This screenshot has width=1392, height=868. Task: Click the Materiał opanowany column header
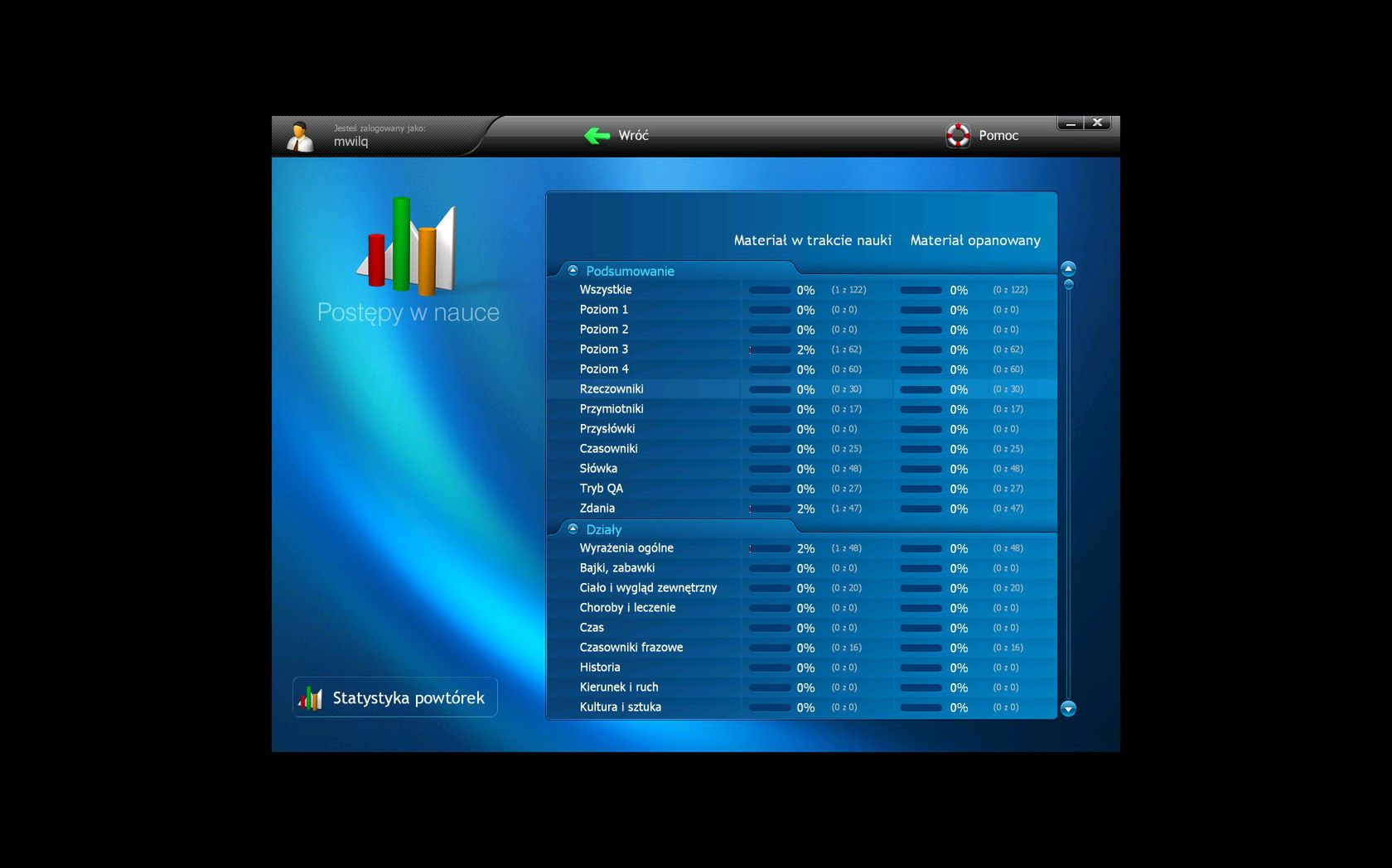pyautogui.click(x=975, y=240)
